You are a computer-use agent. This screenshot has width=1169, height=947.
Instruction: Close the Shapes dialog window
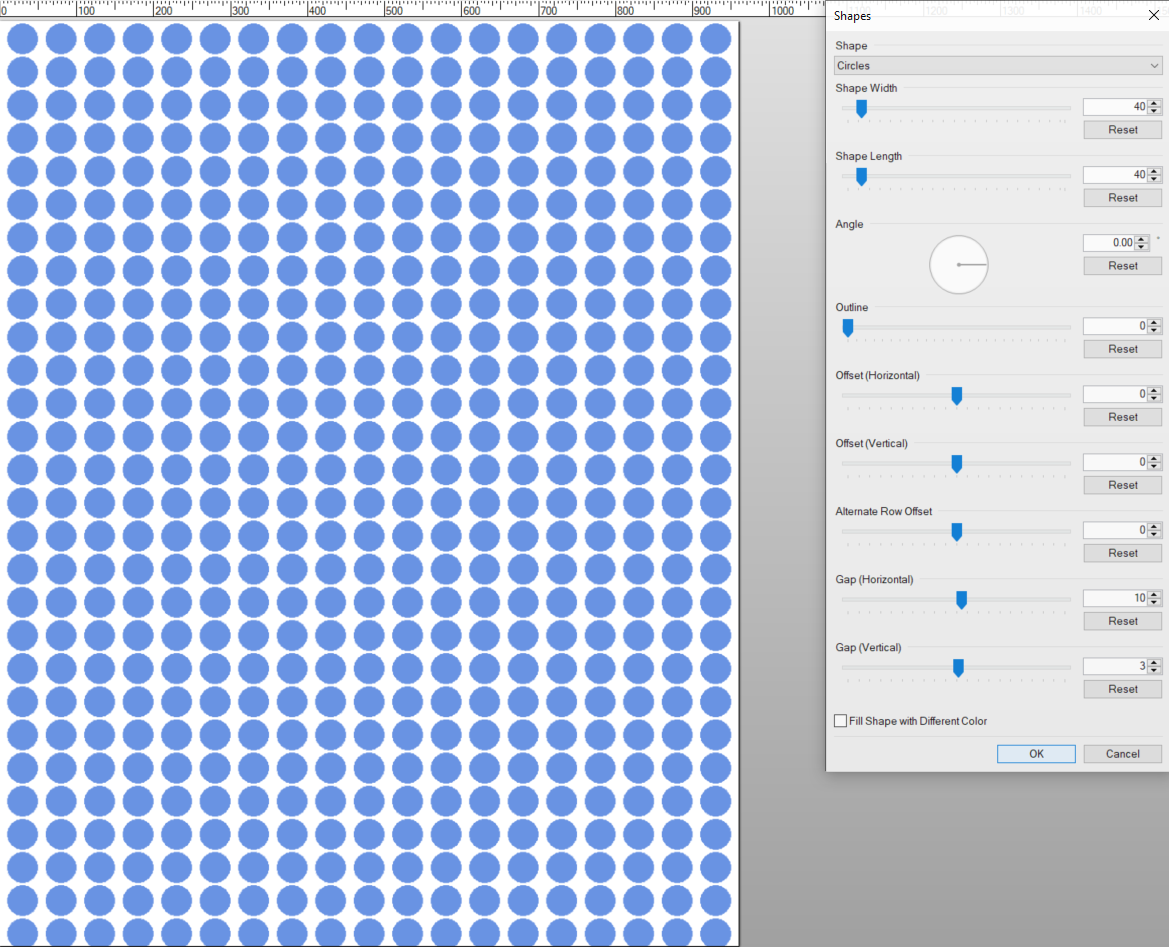pos(1153,15)
